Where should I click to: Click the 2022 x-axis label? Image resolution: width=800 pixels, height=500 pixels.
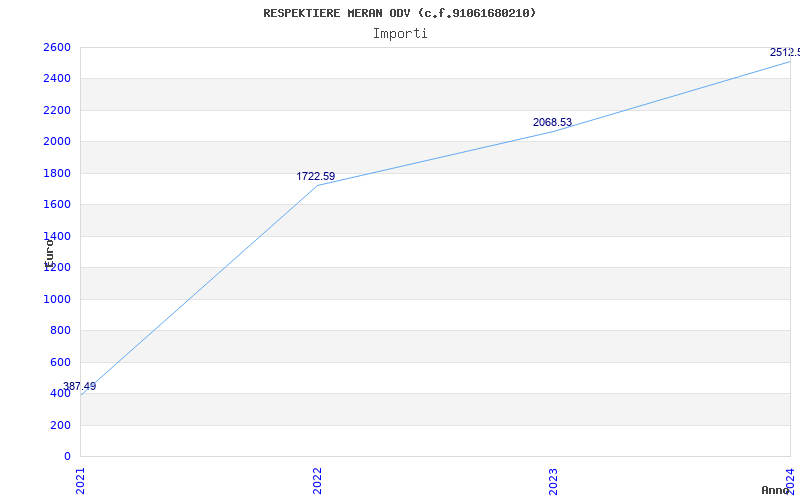tap(317, 481)
